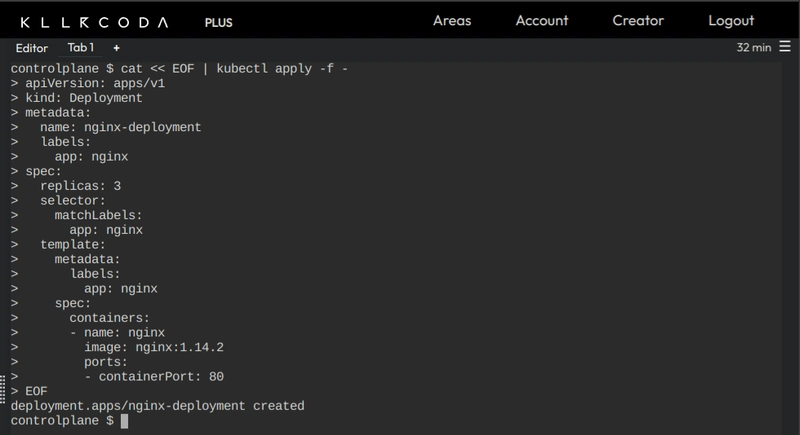
Task: Select Tab 1 terminal tab
Action: tap(81, 47)
